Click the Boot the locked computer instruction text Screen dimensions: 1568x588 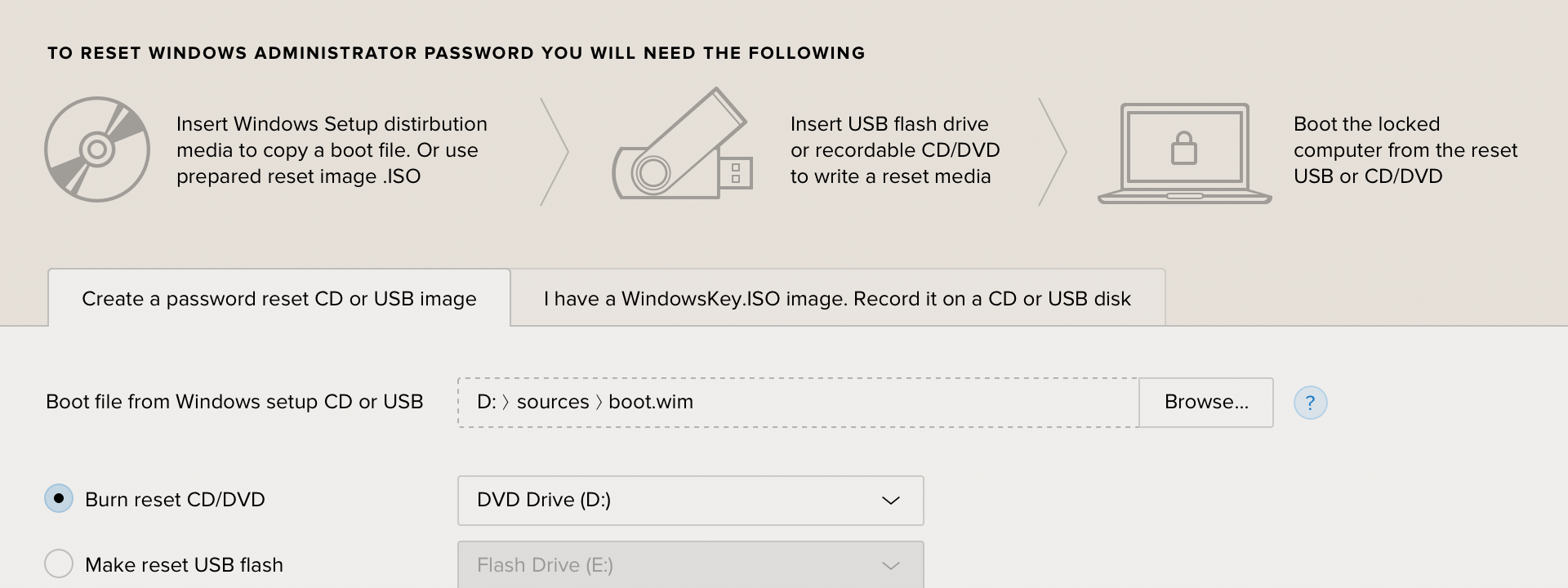[x=1405, y=150]
